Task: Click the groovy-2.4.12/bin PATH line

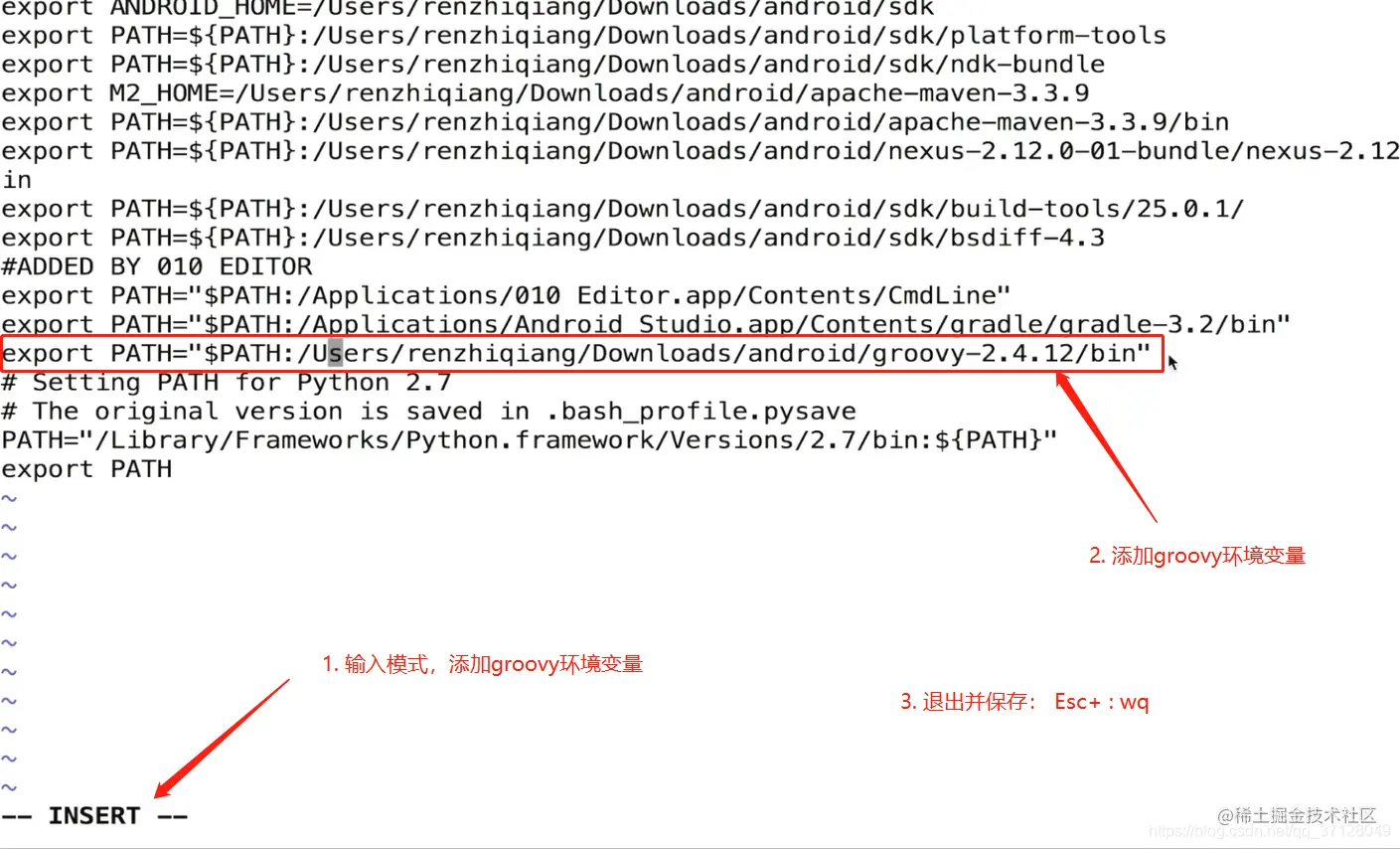Action: click(576, 354)
